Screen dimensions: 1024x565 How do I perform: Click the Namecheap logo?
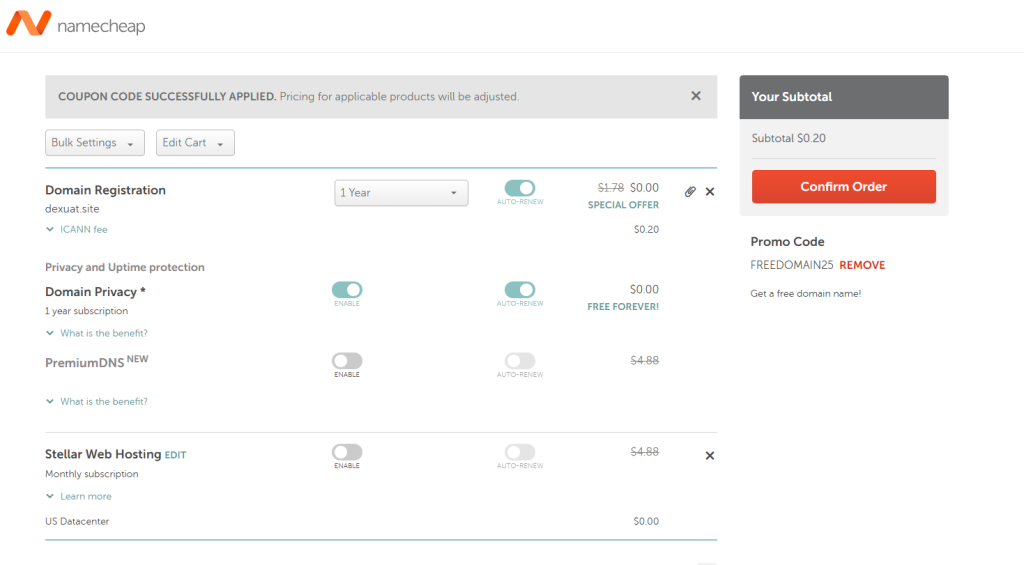coord(76,24)
